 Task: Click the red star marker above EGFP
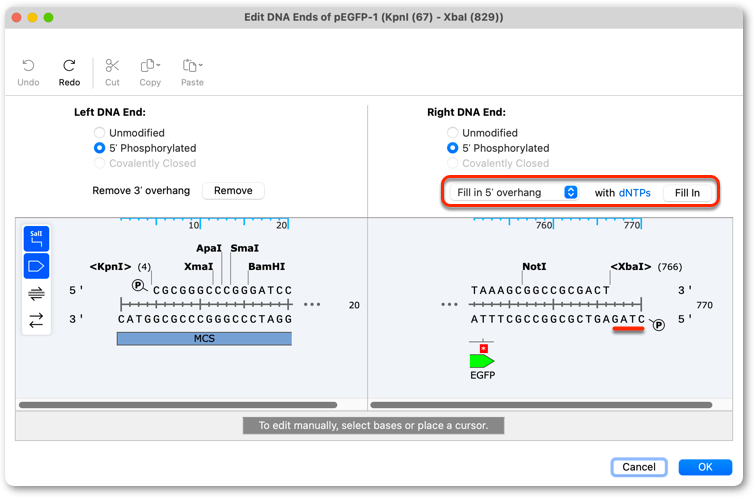coord(484,348)
